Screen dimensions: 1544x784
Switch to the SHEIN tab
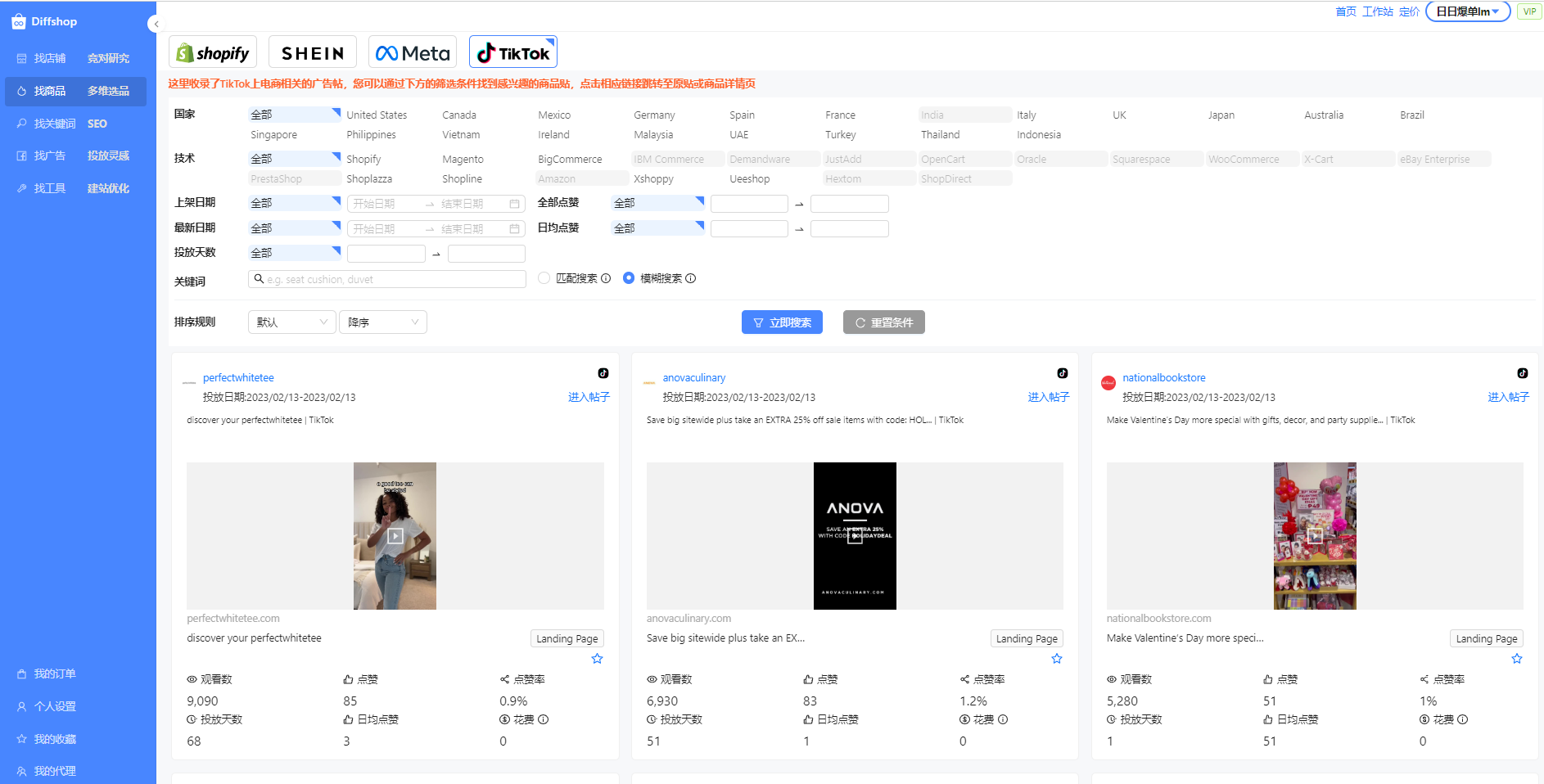(x=313, y=53)
